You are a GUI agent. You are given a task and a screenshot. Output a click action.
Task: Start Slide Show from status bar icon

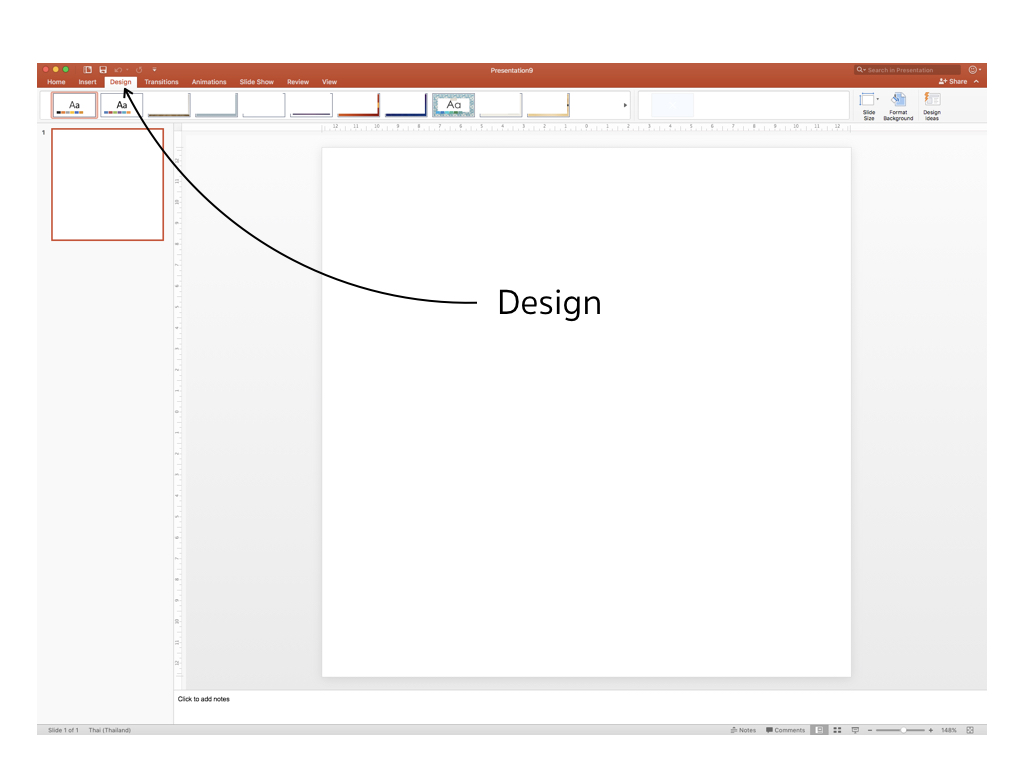click(855, 730)
